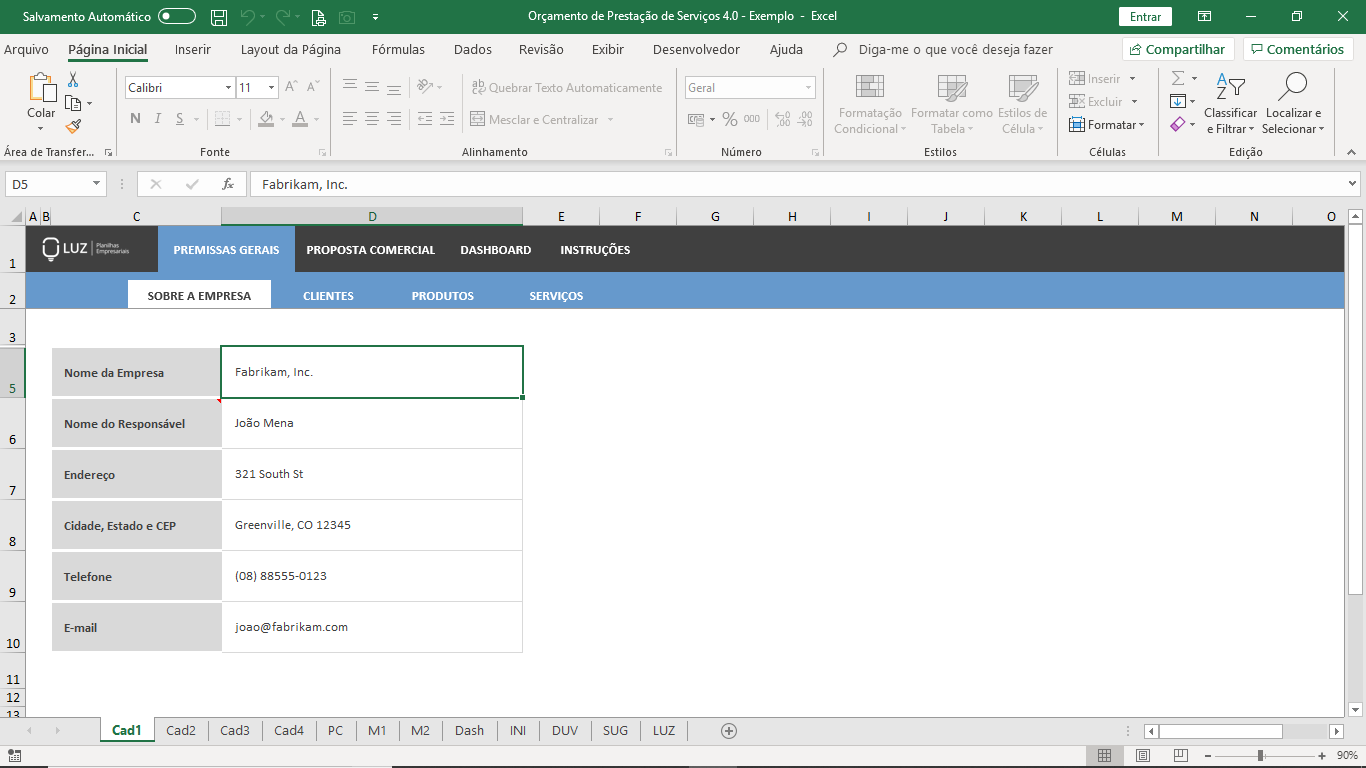Viewport: 1366px width, 768px height.
Task: Switch to the Inserir ribbon tab
Action: point(193,49)
